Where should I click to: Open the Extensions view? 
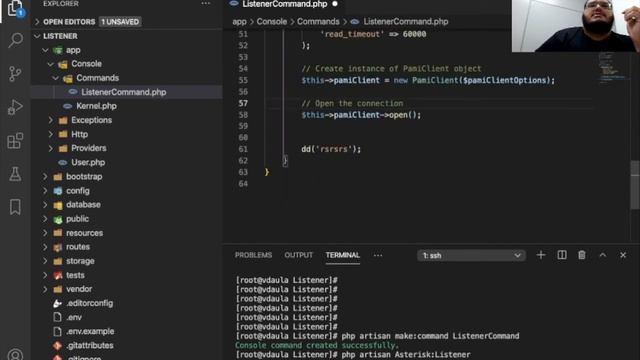tap(15, 141)
